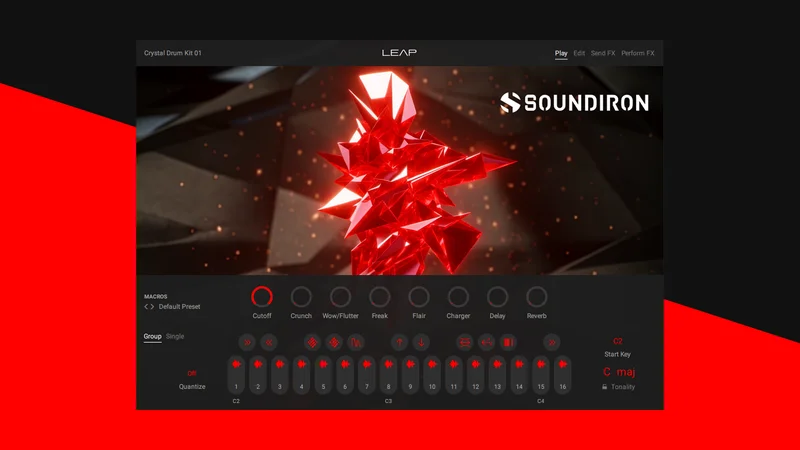800x450 pixels.
Task: Click the Wow/Flutter macro knob
Action: pyautogui.click(x=340, y=296)
